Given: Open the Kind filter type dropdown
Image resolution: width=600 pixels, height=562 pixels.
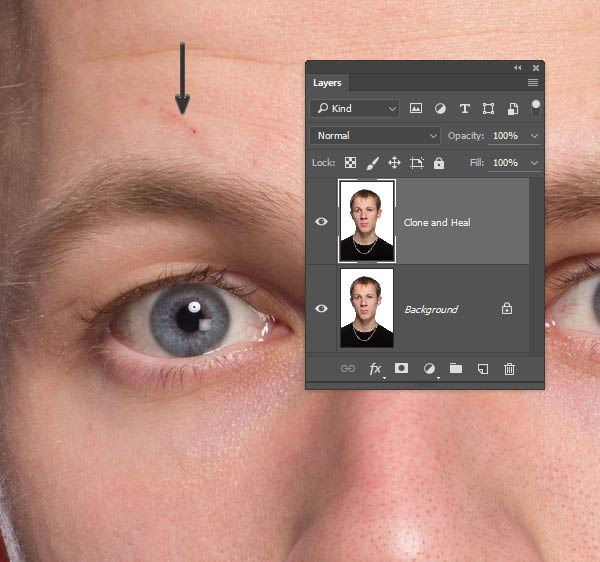Looking at the screenshot, I should pos(354,108).
